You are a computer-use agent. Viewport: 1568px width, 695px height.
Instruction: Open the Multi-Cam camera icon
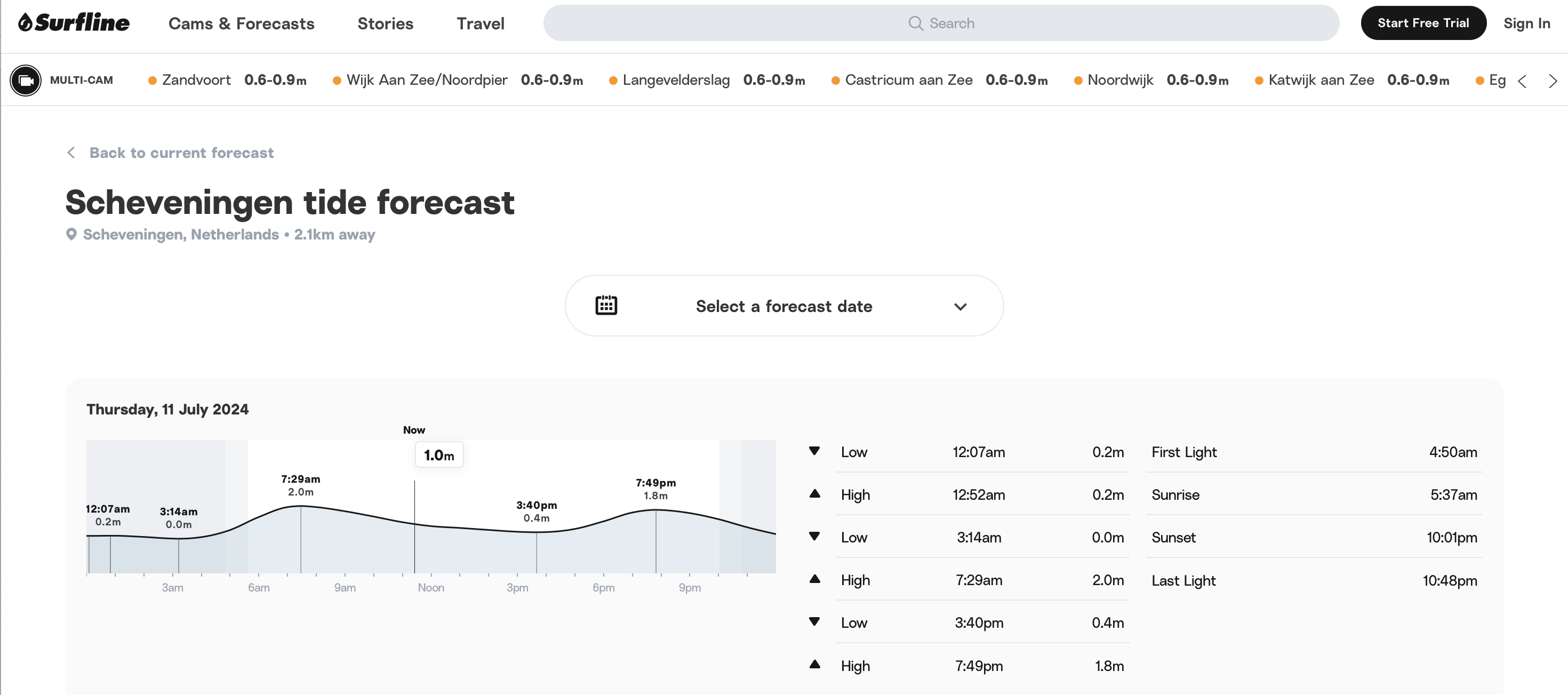click(x=26, y=81)
